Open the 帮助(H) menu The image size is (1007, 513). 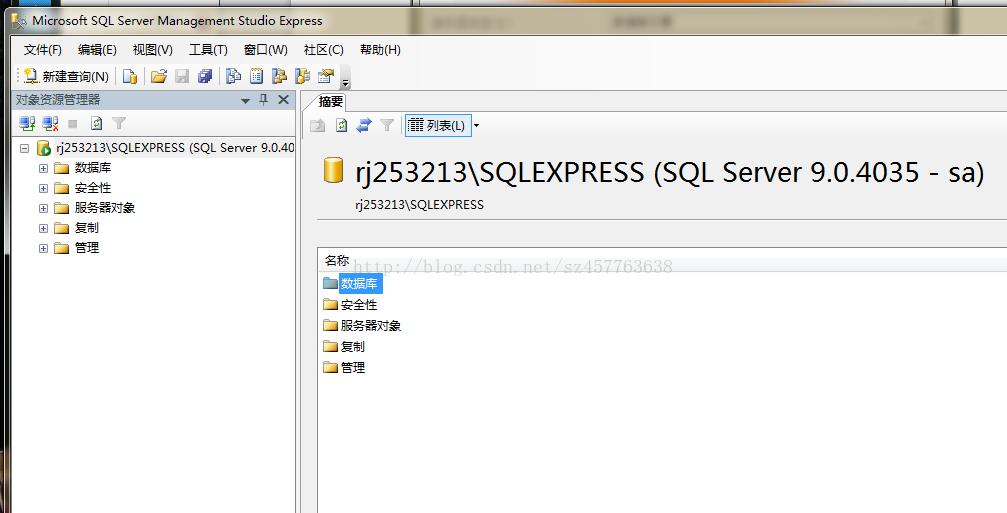(380, 50)
